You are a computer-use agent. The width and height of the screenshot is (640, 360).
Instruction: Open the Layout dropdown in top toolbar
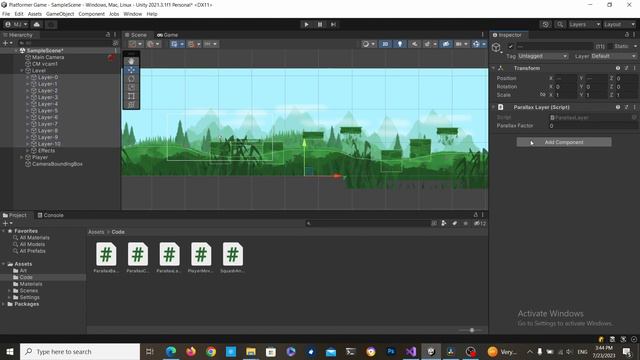click(x=619, y=24)
